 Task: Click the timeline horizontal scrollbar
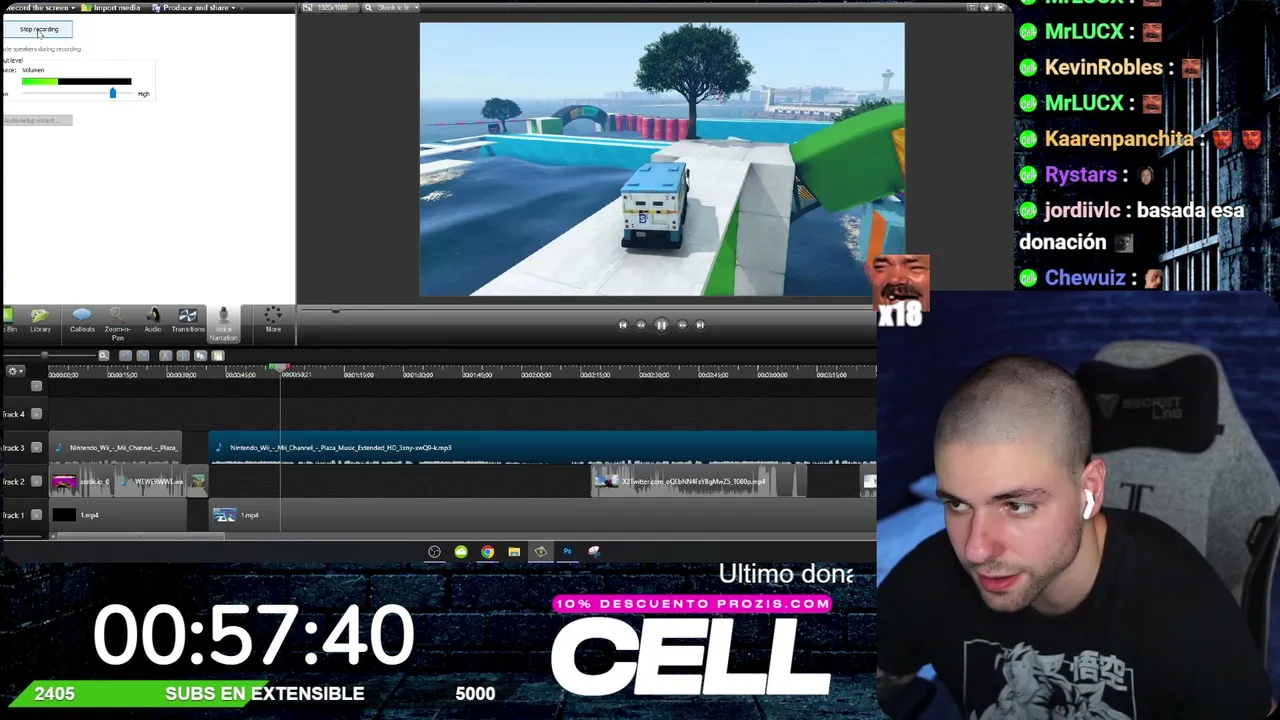[x=139, y=537]
